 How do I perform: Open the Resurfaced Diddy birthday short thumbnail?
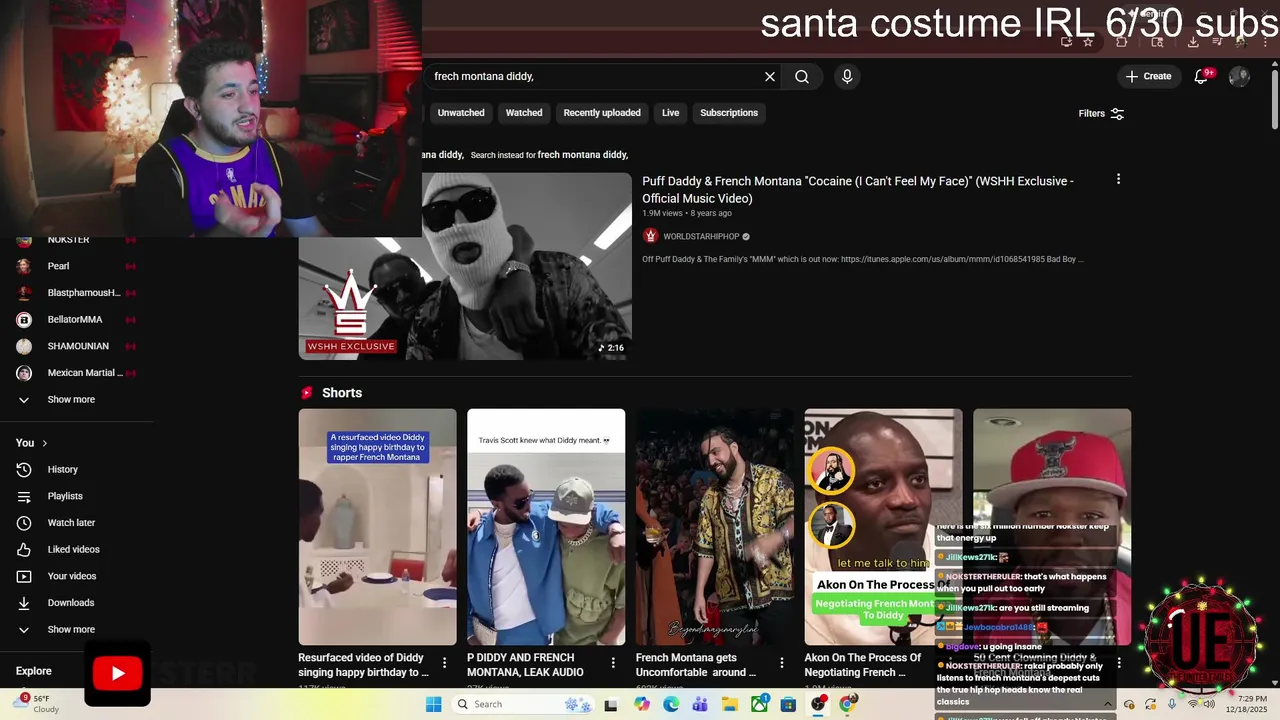[x=377, y=527]
